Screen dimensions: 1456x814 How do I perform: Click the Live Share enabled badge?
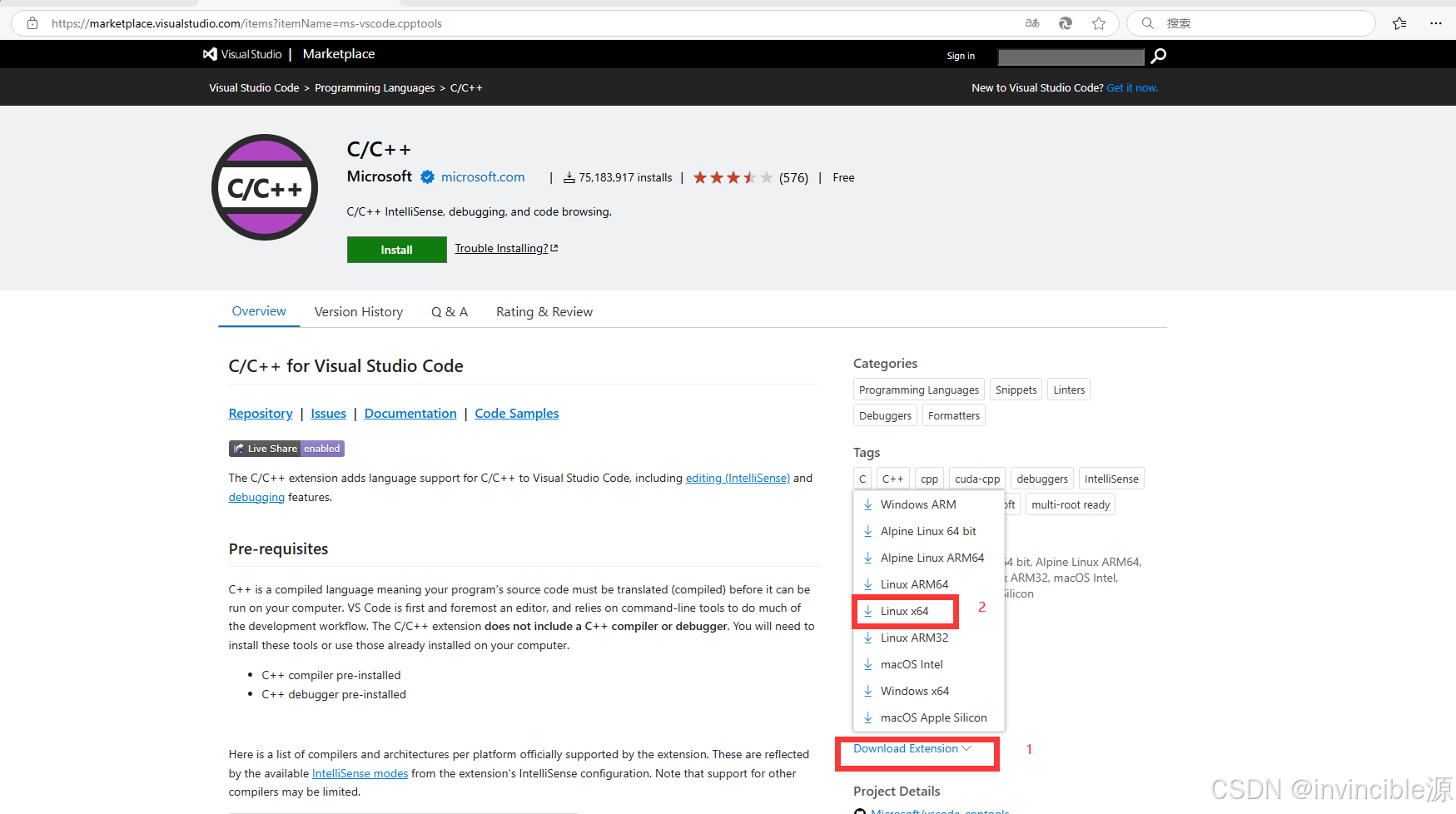tap(286, 449)
